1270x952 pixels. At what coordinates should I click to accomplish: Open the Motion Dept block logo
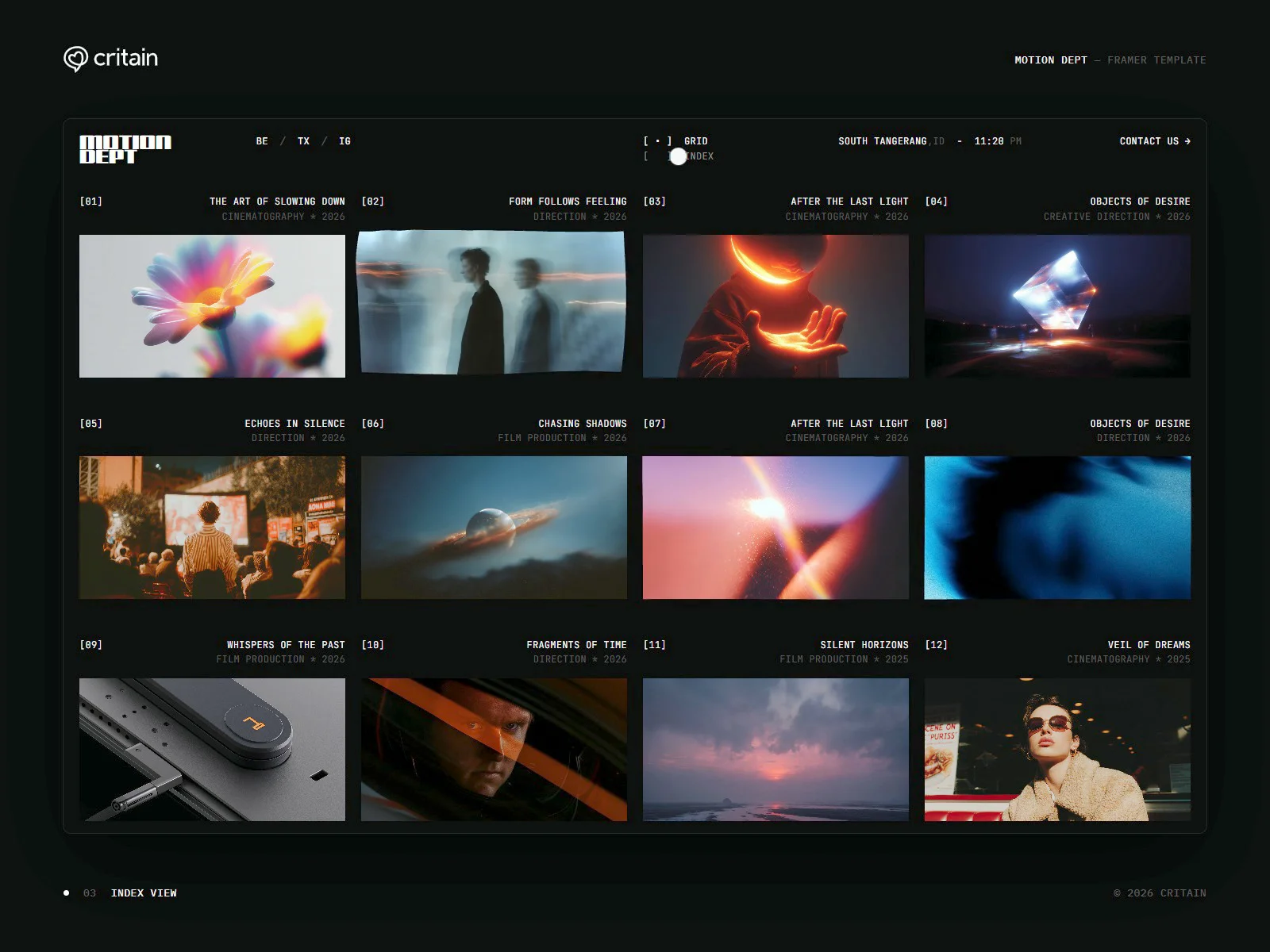(125, 149)
